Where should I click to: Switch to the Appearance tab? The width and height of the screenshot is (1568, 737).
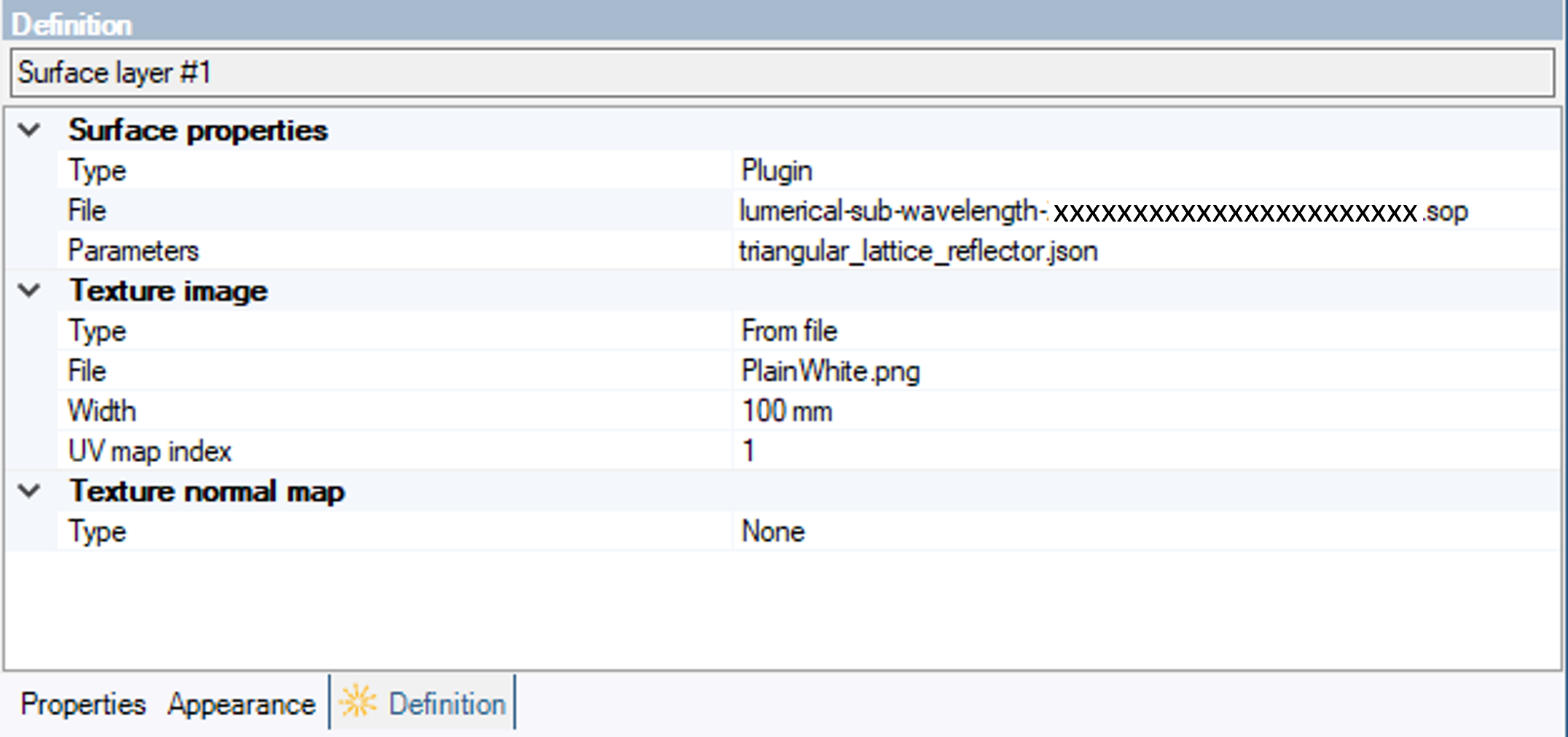tap(241, 704)
